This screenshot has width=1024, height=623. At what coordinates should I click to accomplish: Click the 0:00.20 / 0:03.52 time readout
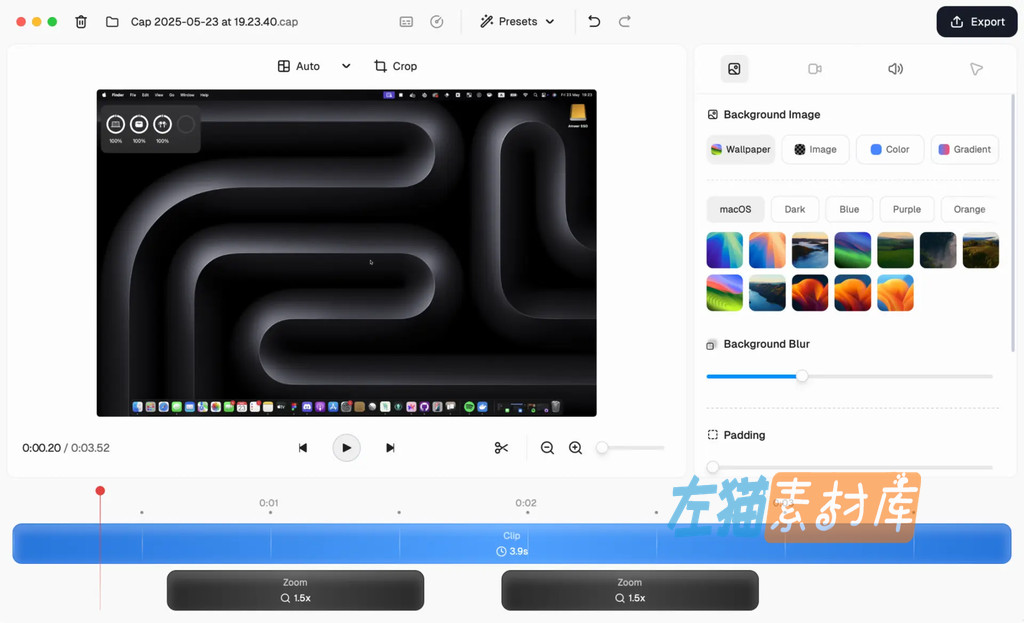point(66,448)
